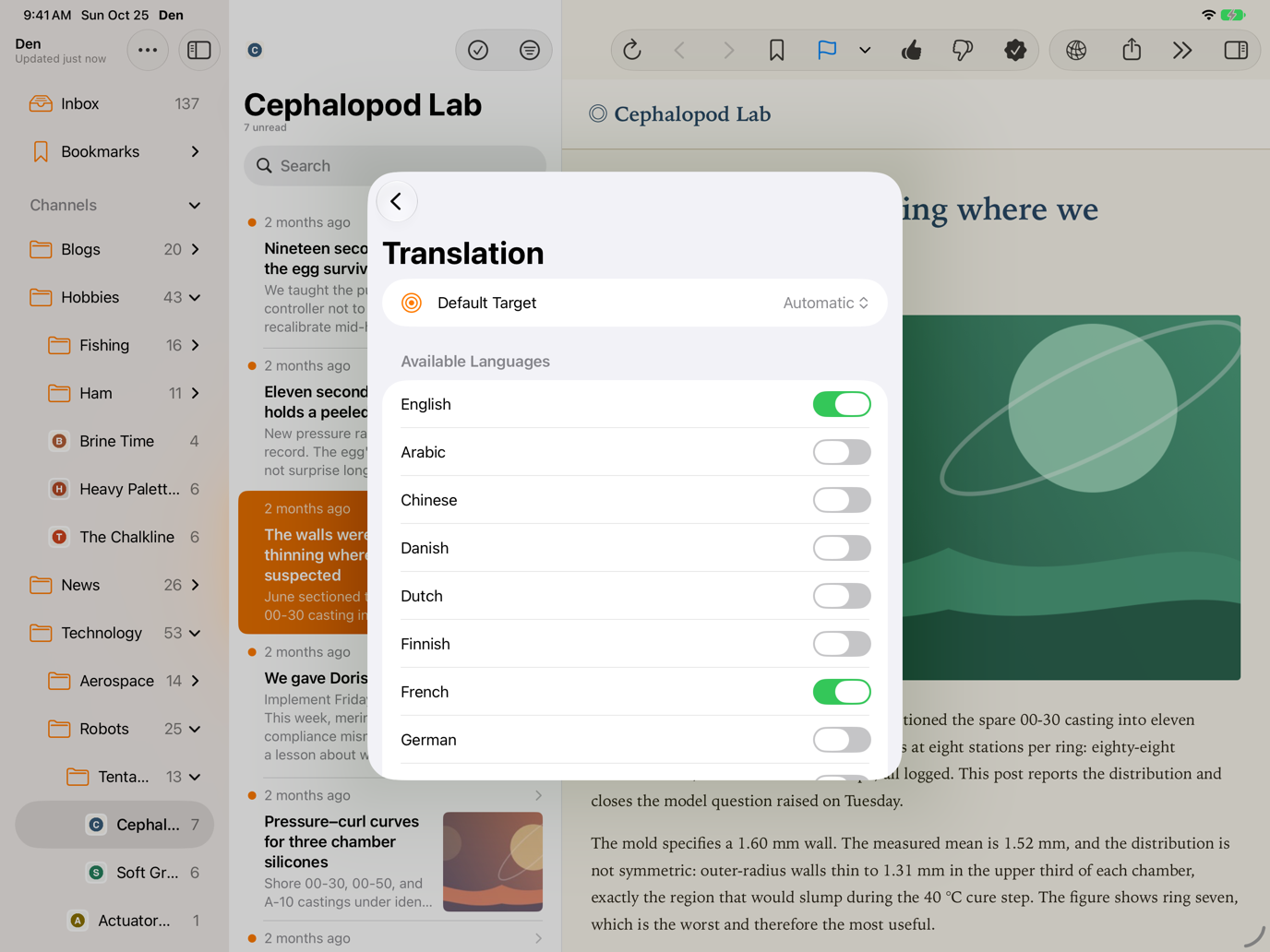
Task: Select the Soft Gr... feed
Action: pos(114,873)
